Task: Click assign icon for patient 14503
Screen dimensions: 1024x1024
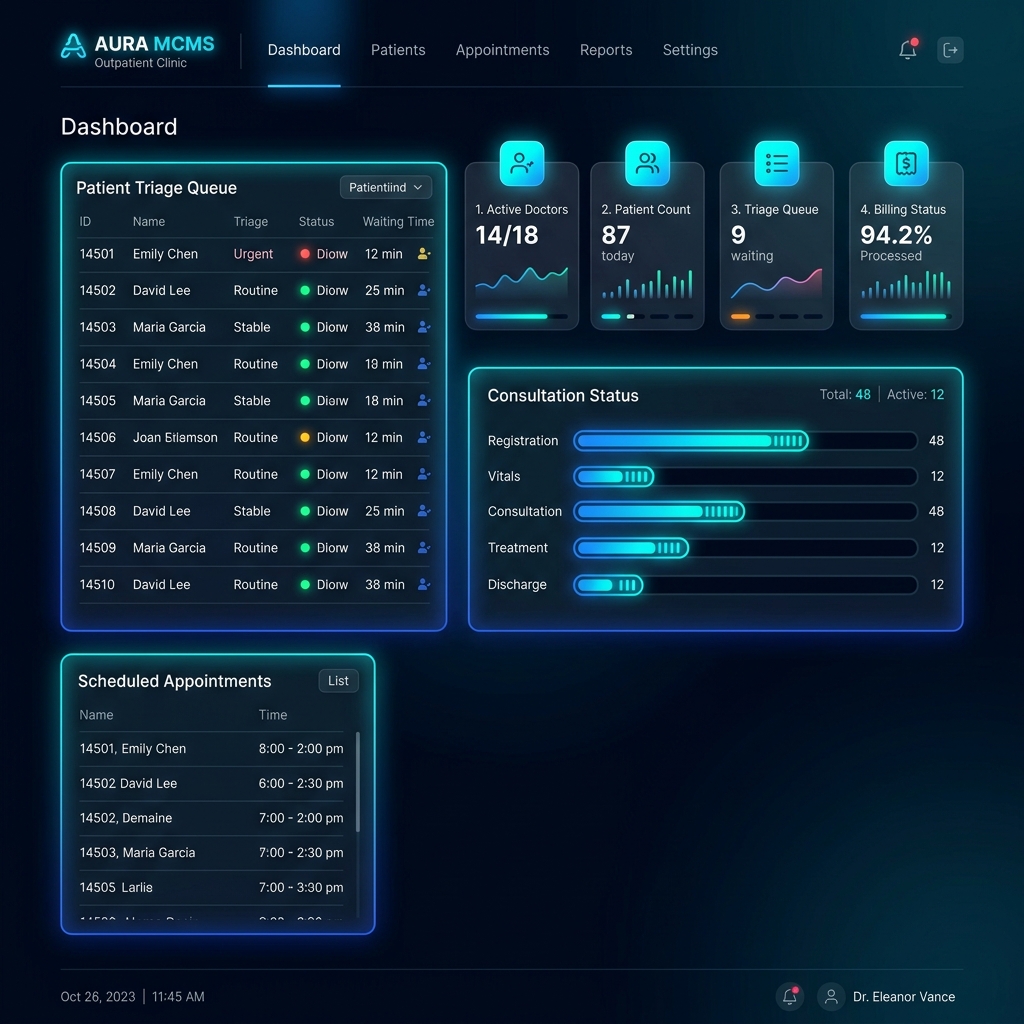Action: (424, 327)
